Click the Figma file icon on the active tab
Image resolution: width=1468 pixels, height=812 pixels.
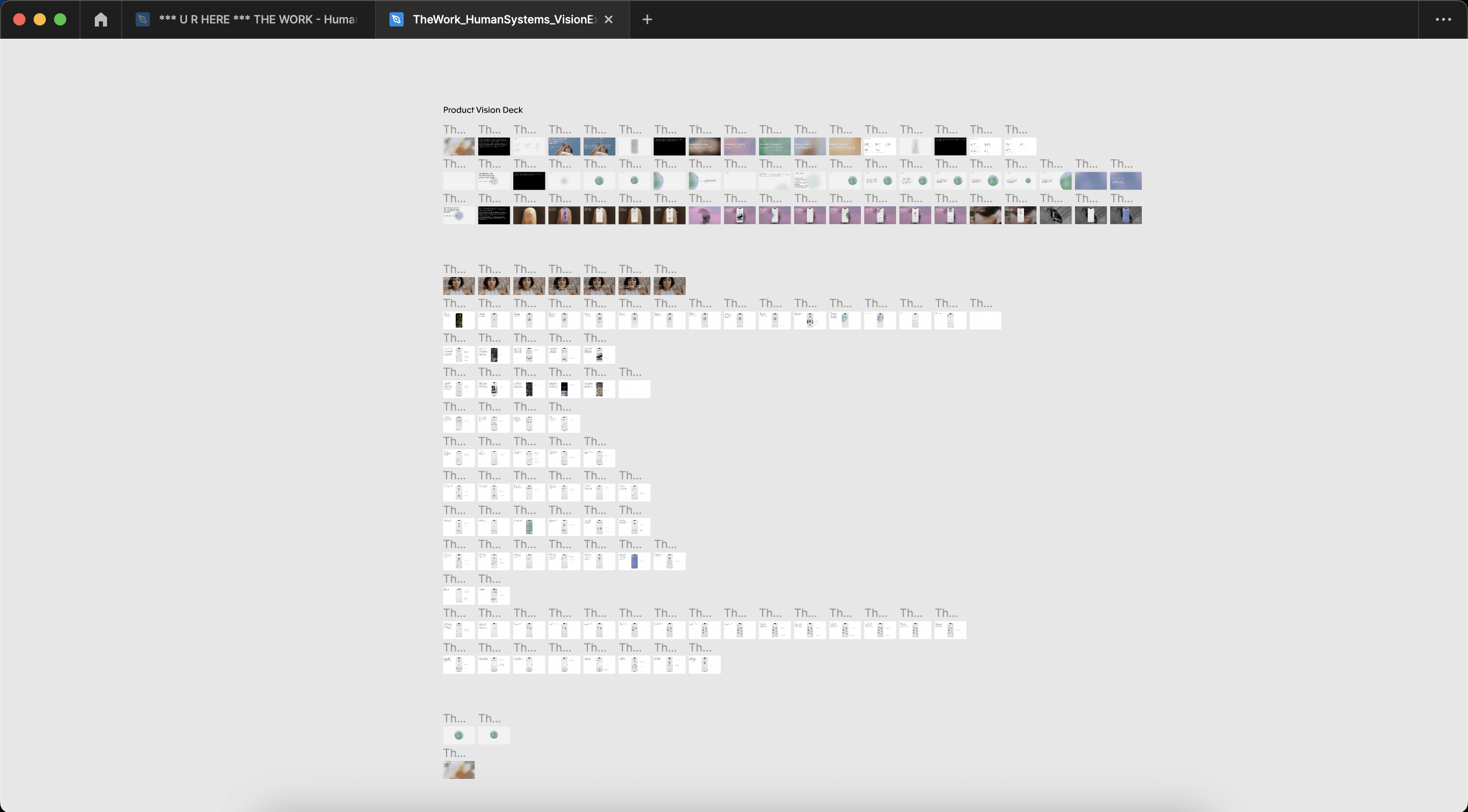click(x=396, y=19)
